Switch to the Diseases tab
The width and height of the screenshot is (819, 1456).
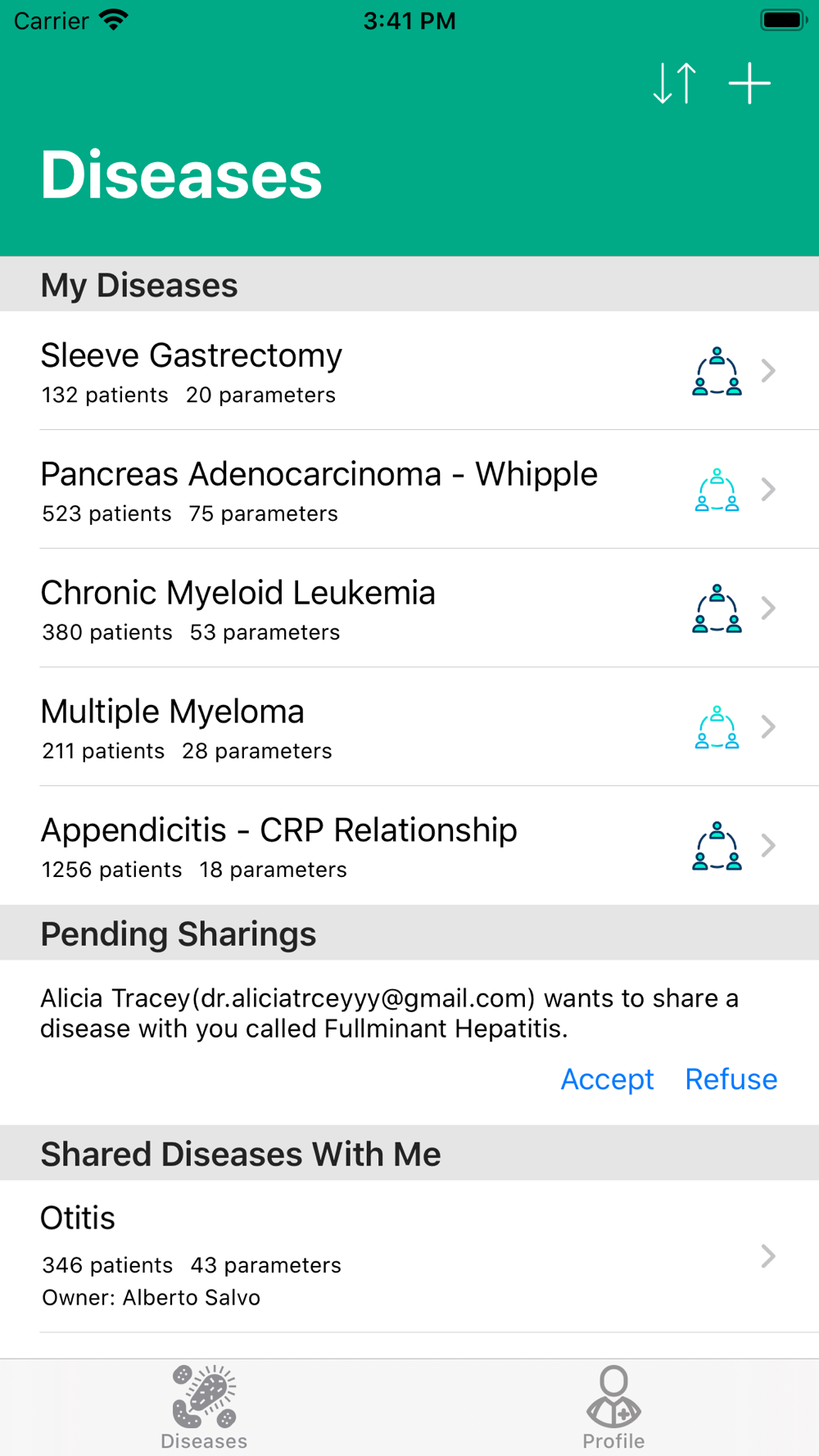pyautogui.click(x=204, y=1407)
